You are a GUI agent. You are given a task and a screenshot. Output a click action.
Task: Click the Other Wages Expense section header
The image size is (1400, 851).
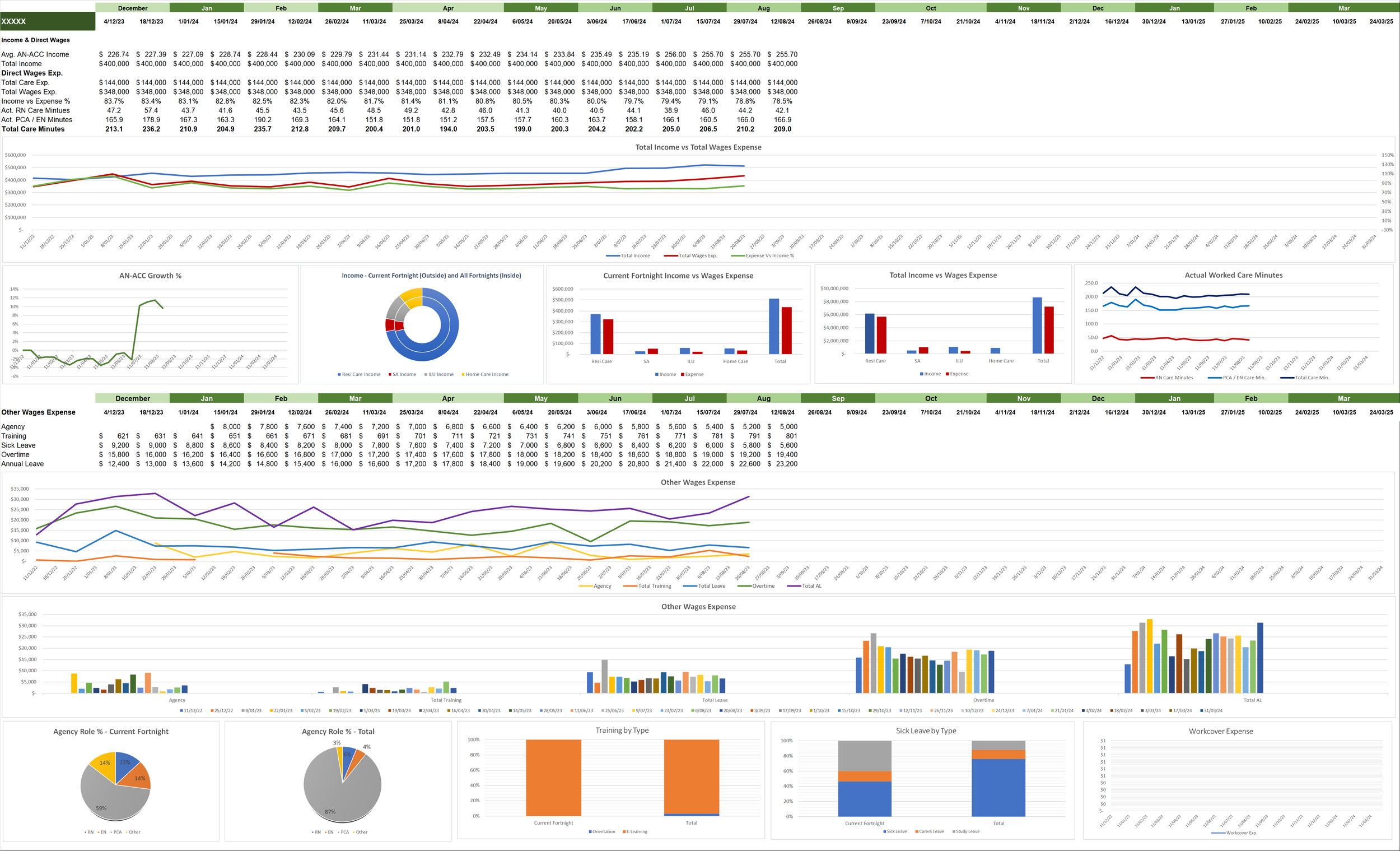[x=38, y=412]
